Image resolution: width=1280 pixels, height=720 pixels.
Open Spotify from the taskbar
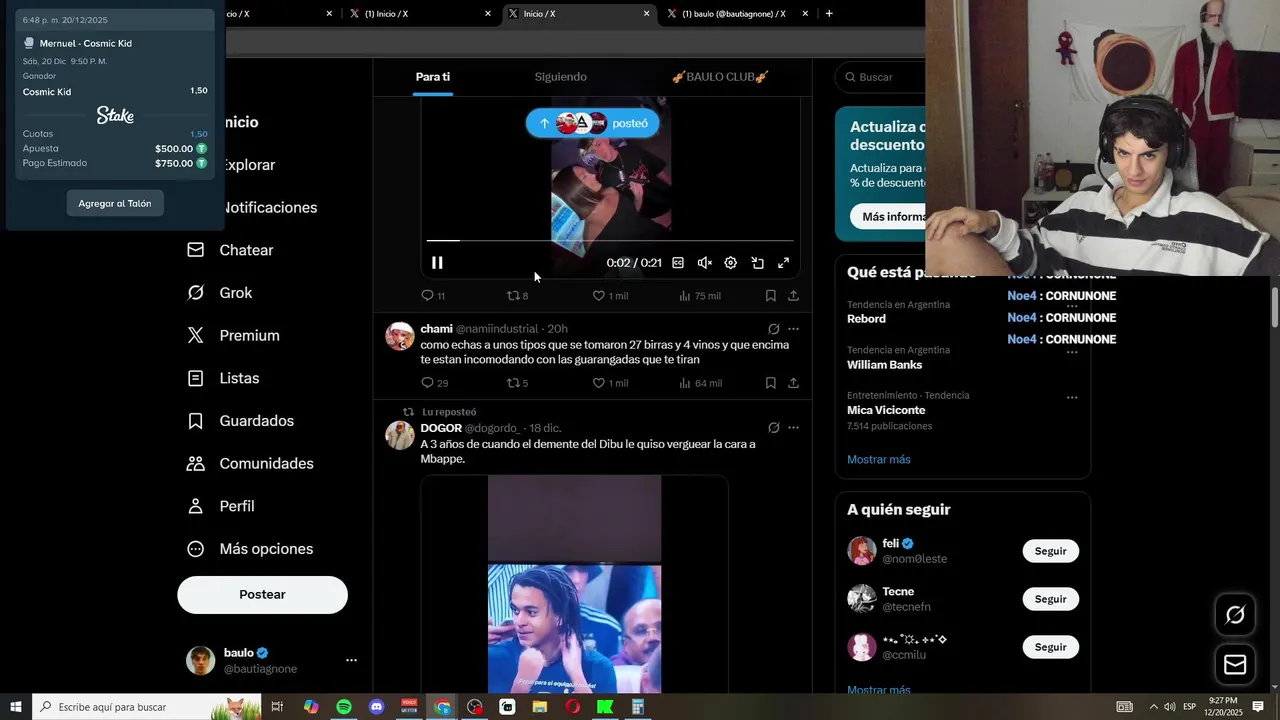coord(343,707)
